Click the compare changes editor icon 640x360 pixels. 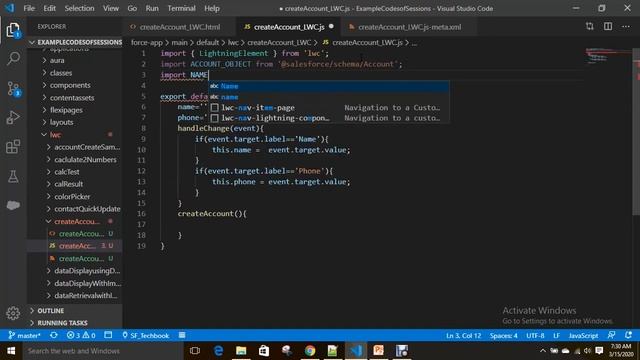[589, 27]
